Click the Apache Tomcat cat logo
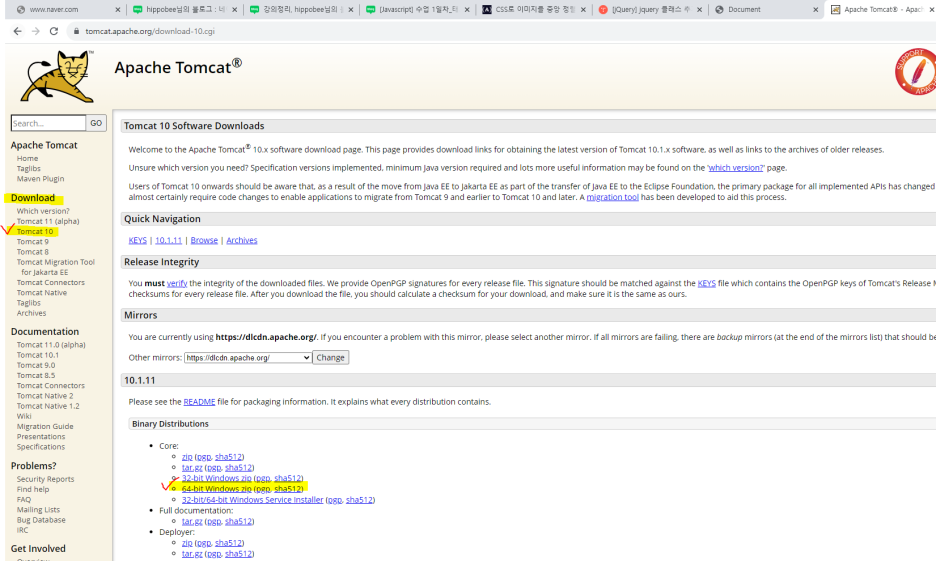This screenshot has height=561, width=936. [57, 76]
